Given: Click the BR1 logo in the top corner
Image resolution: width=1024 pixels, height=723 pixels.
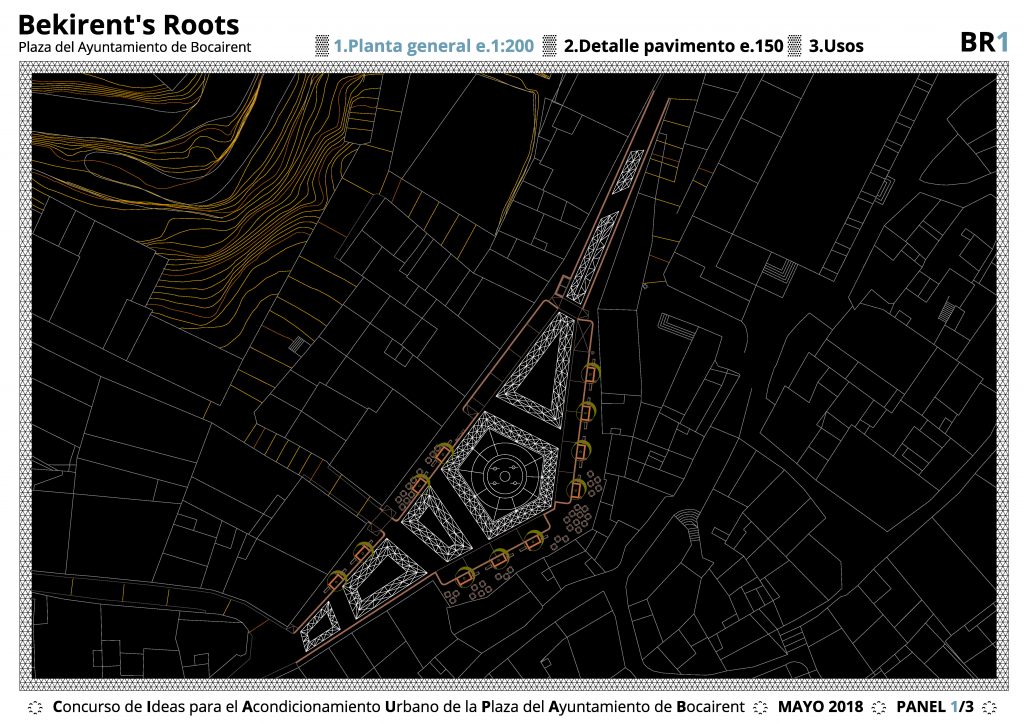Looking at the screenshot, I should click(x=982, y=42).
